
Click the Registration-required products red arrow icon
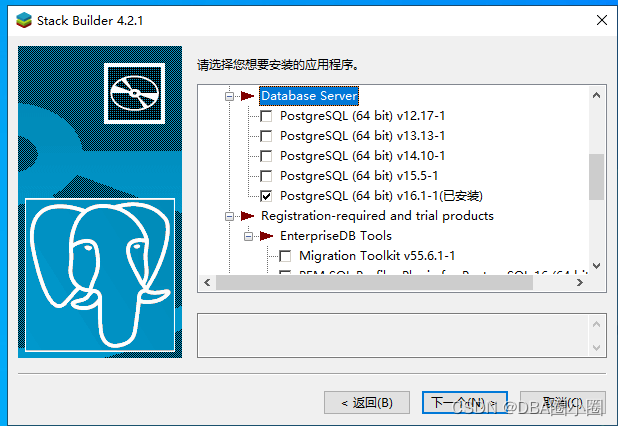pyautogui.click(x=247, y=216)
